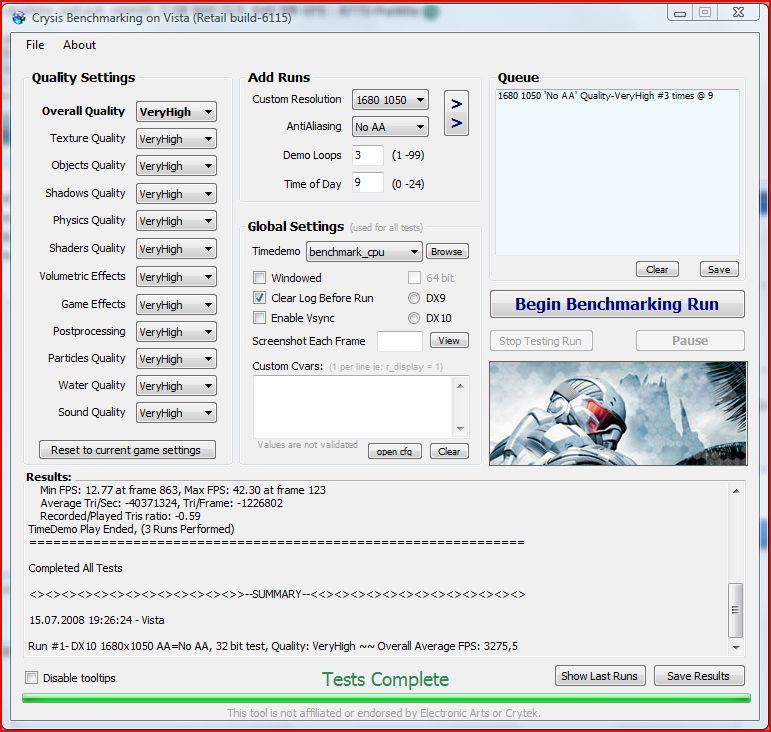Viewport: 771px width, 732px height.
Task: Check Disable tooltips
Action: point(31,678)
